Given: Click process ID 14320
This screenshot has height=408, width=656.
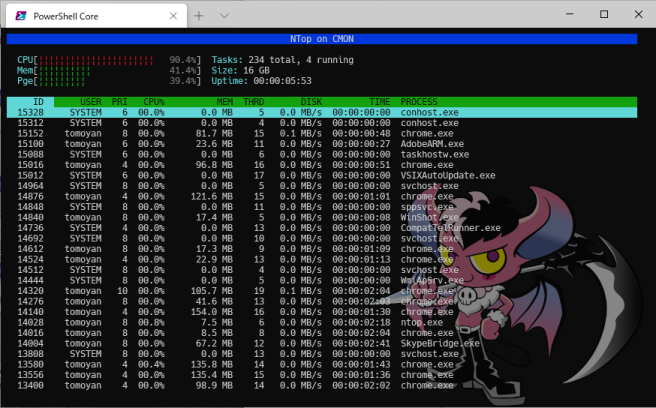Looking at the screenshot, I should click(31, 291).
